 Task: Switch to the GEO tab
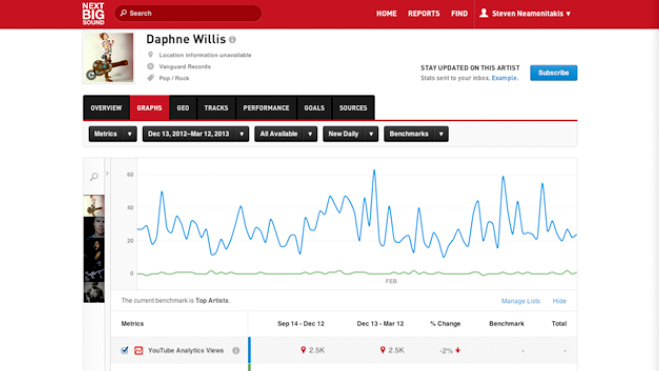point(183,108)
